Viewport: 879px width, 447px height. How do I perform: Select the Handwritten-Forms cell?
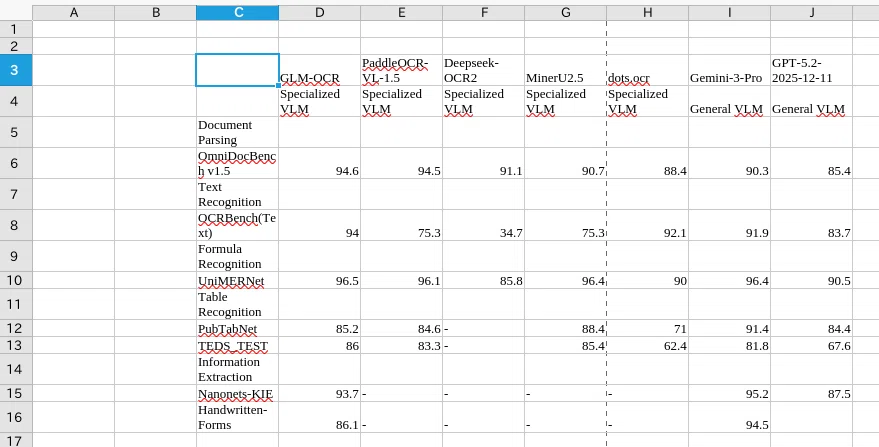tap(237, 417)
